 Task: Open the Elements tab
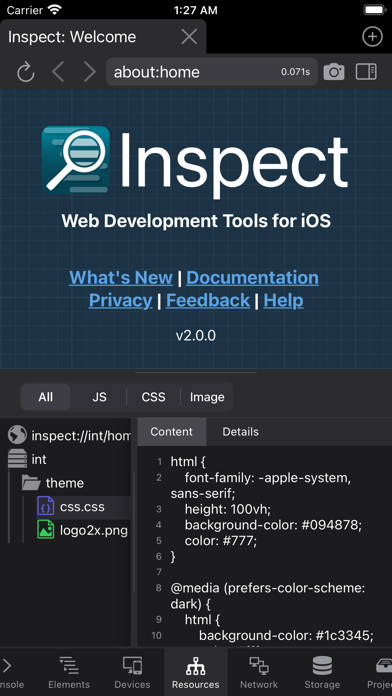[69, 672]
